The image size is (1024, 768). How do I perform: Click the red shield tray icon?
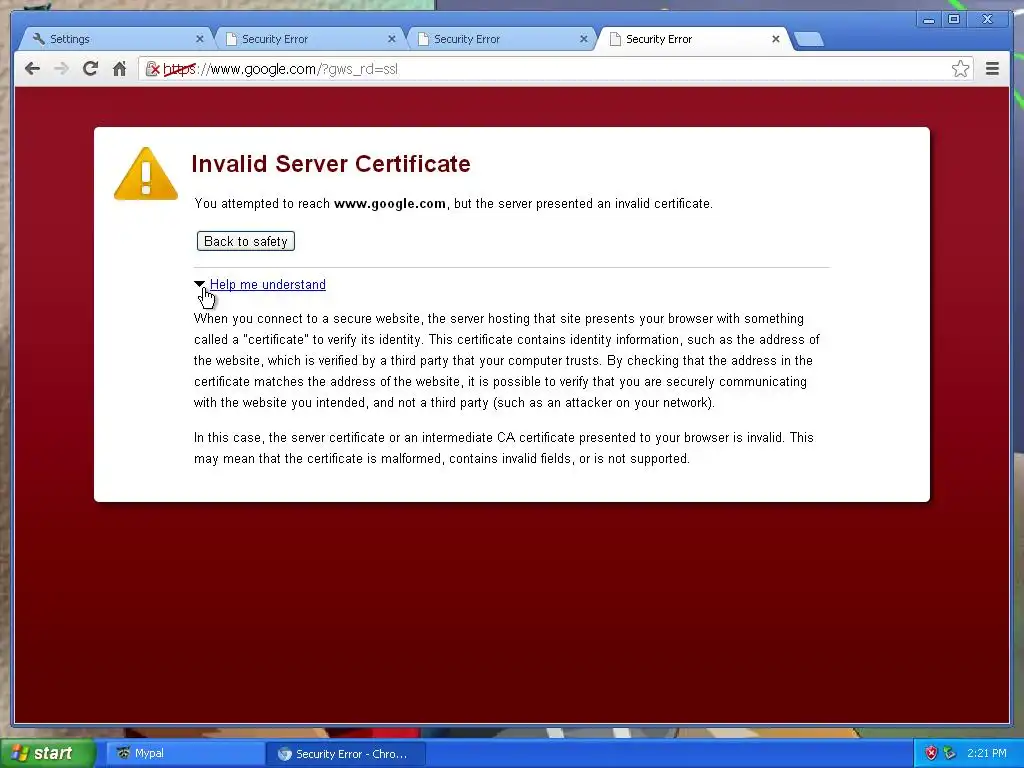[931, 753]
